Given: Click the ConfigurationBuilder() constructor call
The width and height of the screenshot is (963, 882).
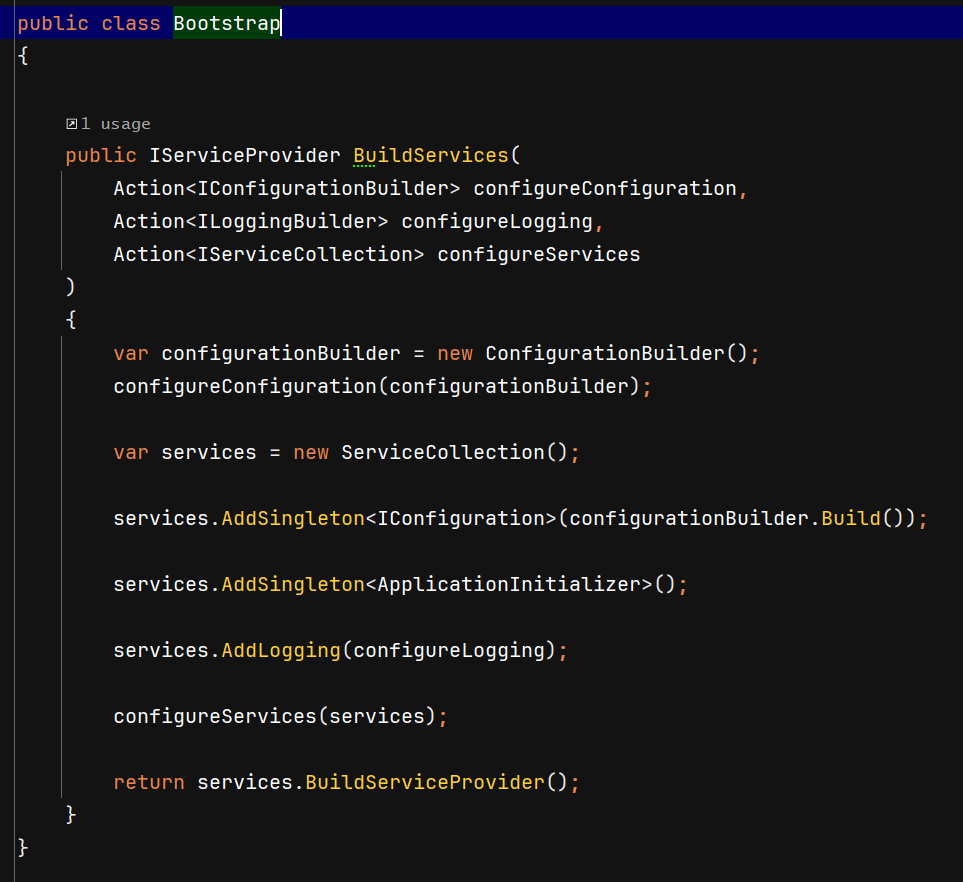Looking at the screenshot, I should coord(617,354).
